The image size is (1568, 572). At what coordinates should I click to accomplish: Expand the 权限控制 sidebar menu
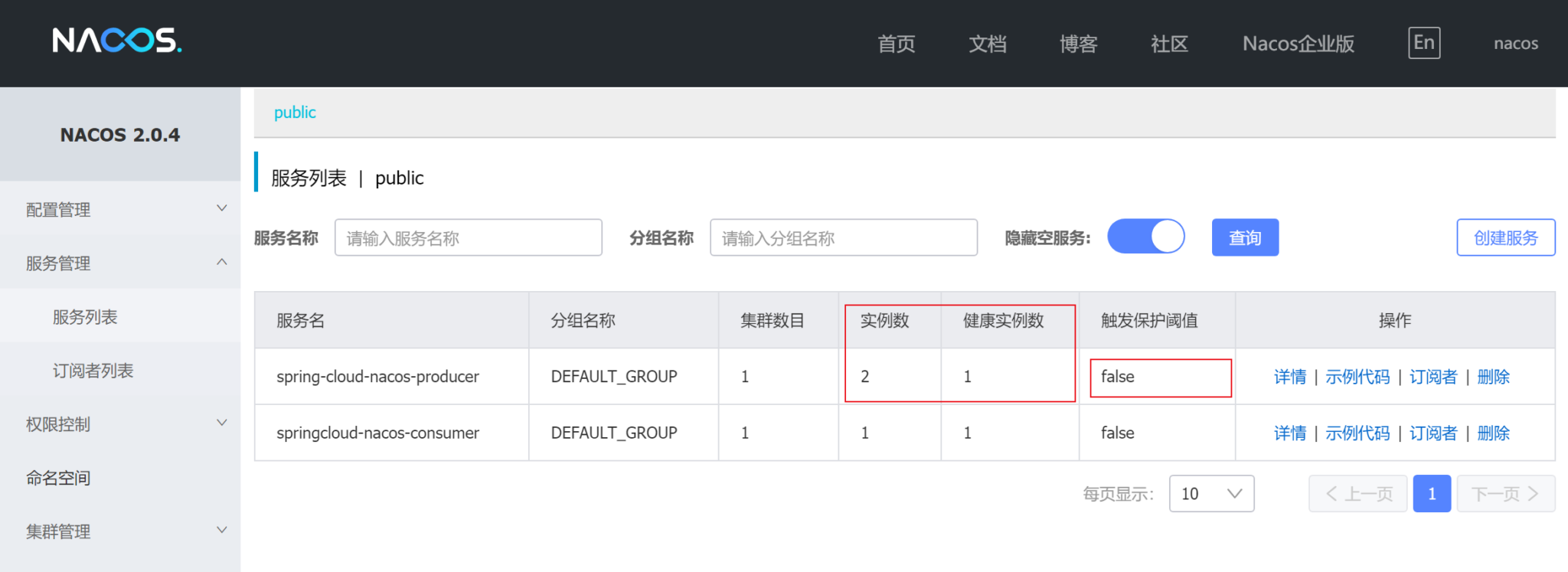120,423
